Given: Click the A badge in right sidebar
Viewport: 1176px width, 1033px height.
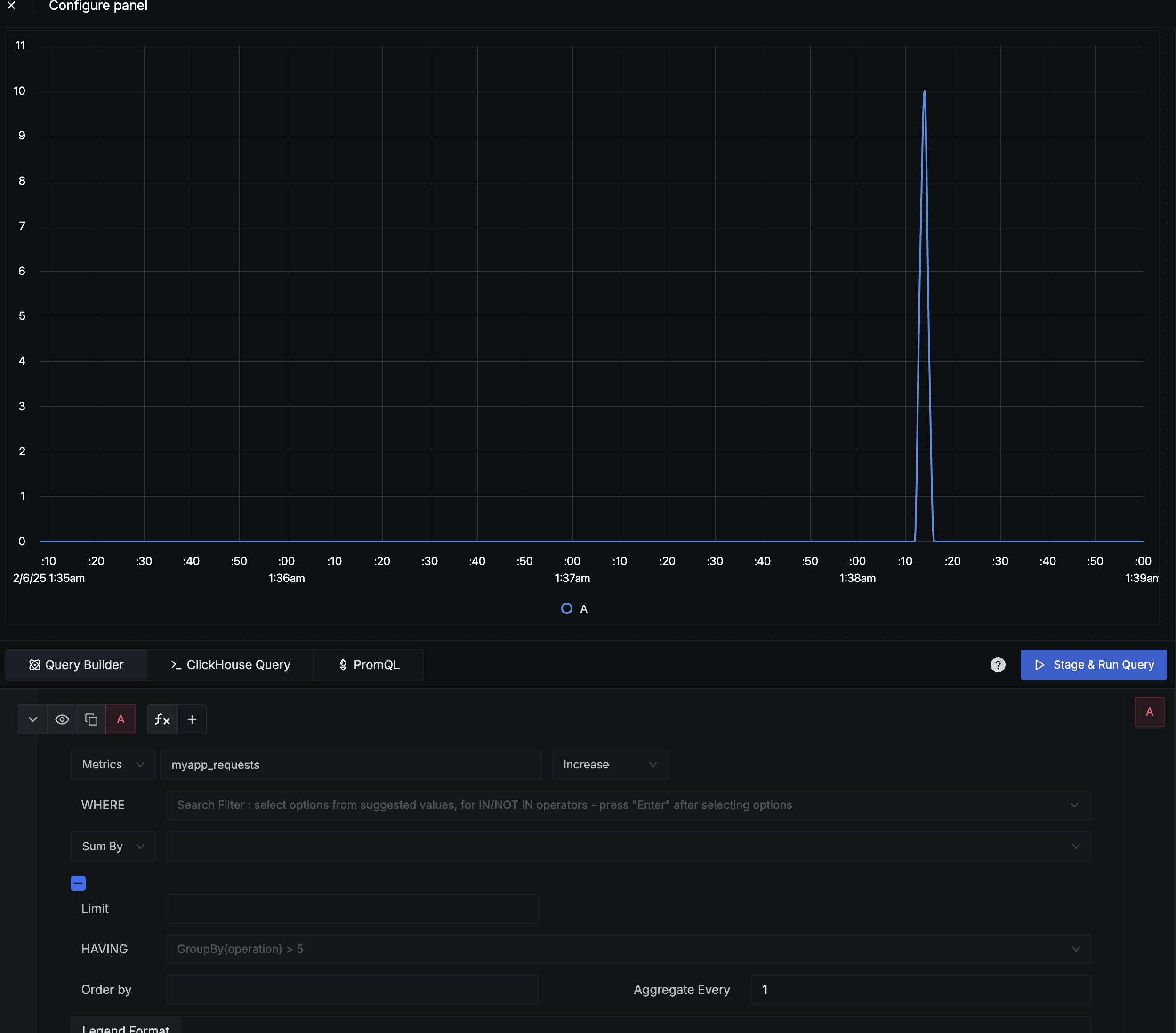Looking at the screenshot, I should [x=1149, y=712].
